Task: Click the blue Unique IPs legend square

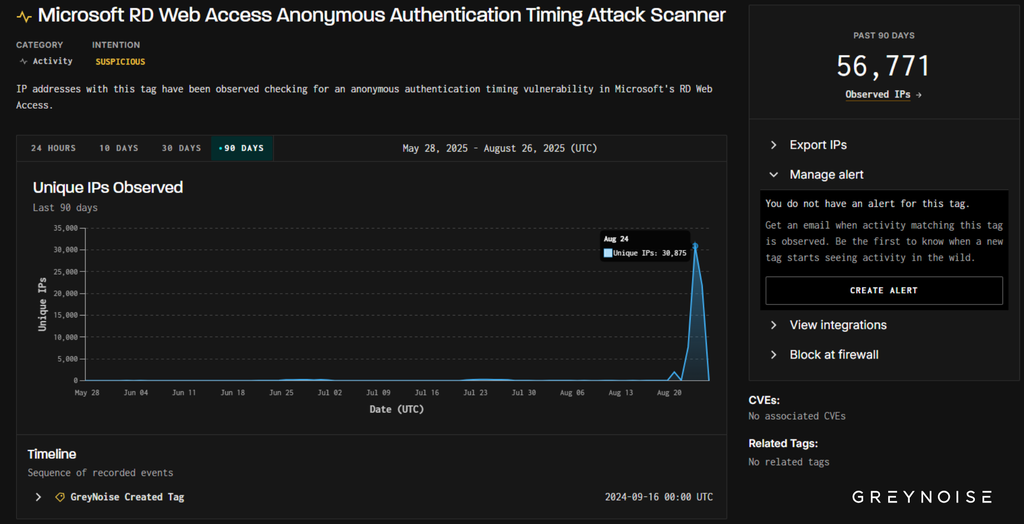Action: (x=607, y=254)
